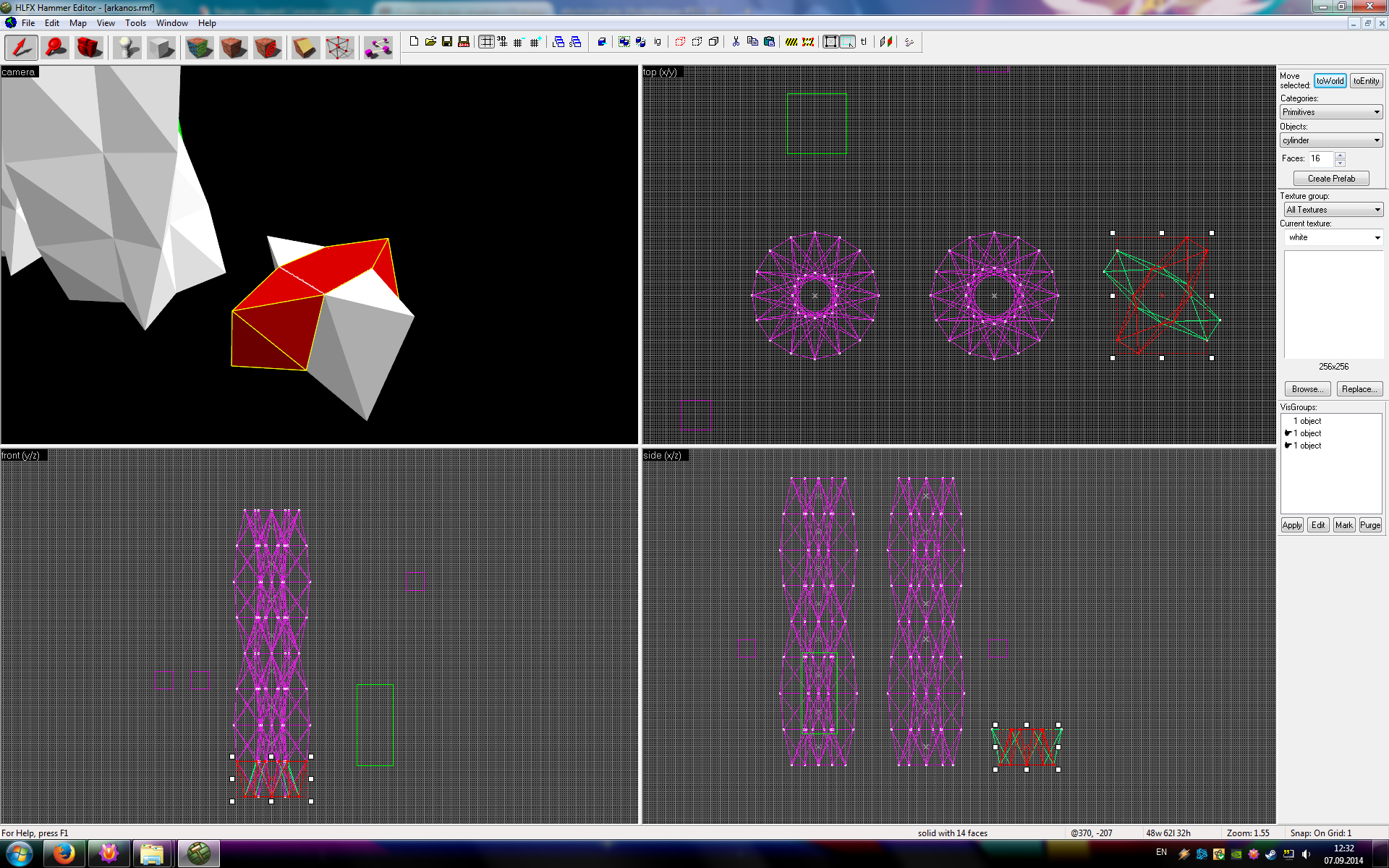Click the Browse texture button
The image size is (1389, 868).
(x=1307, y=389)
